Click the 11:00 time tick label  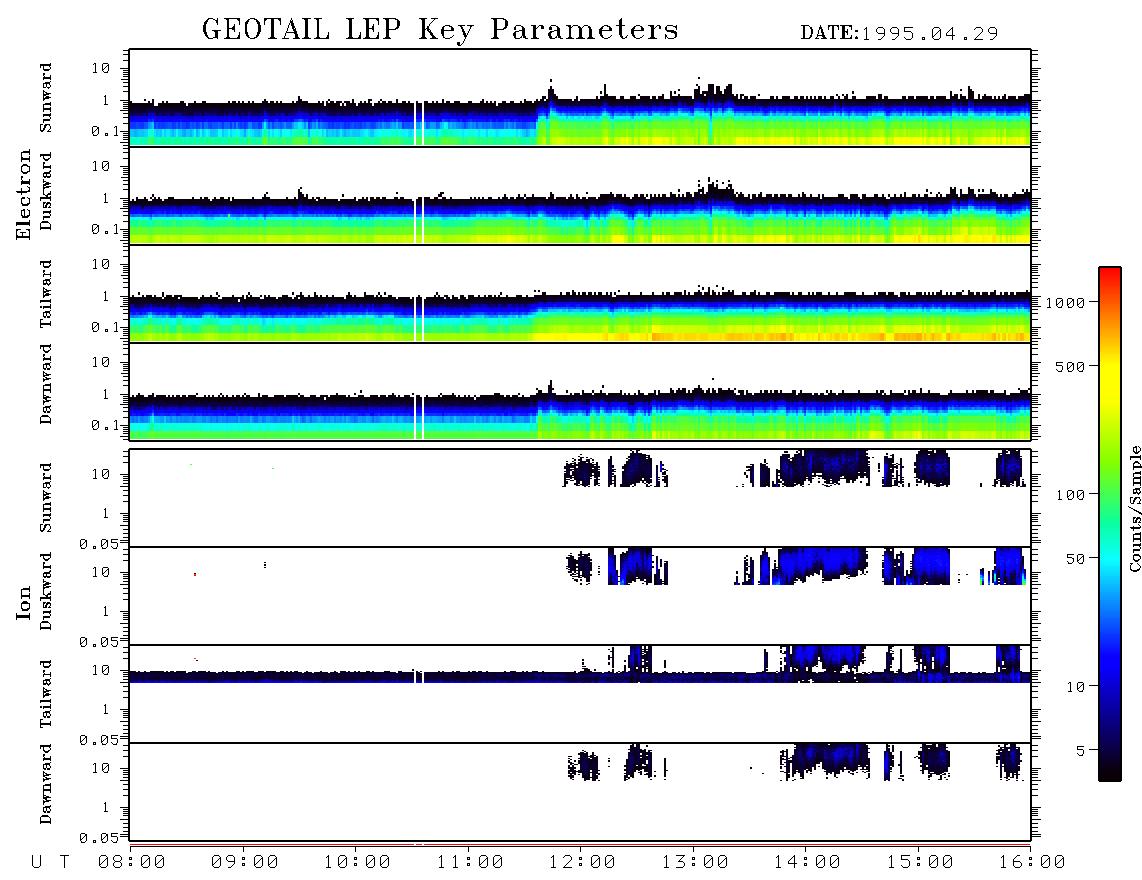click(470, 862)
